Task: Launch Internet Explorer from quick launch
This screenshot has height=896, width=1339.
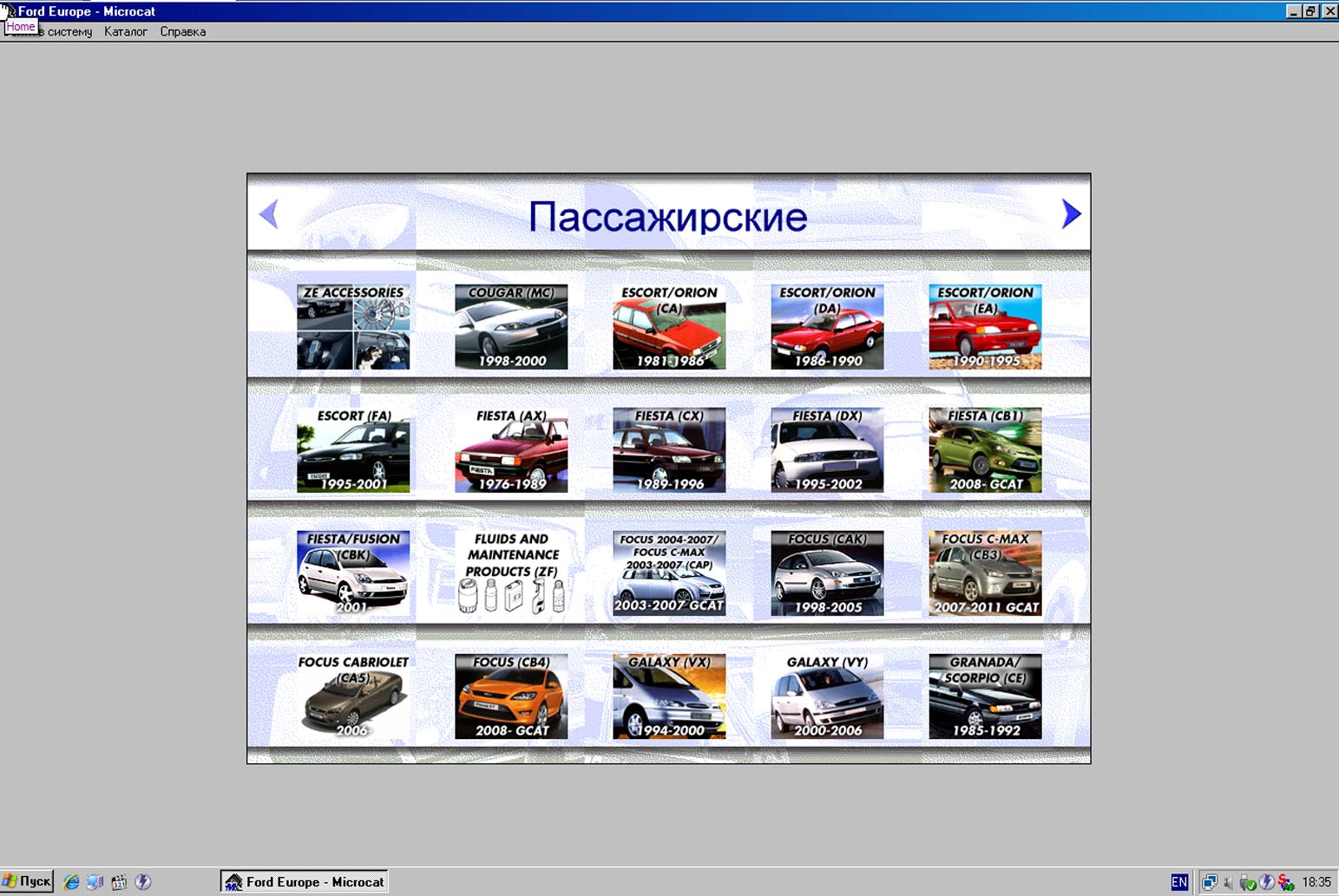Action: 71,882
